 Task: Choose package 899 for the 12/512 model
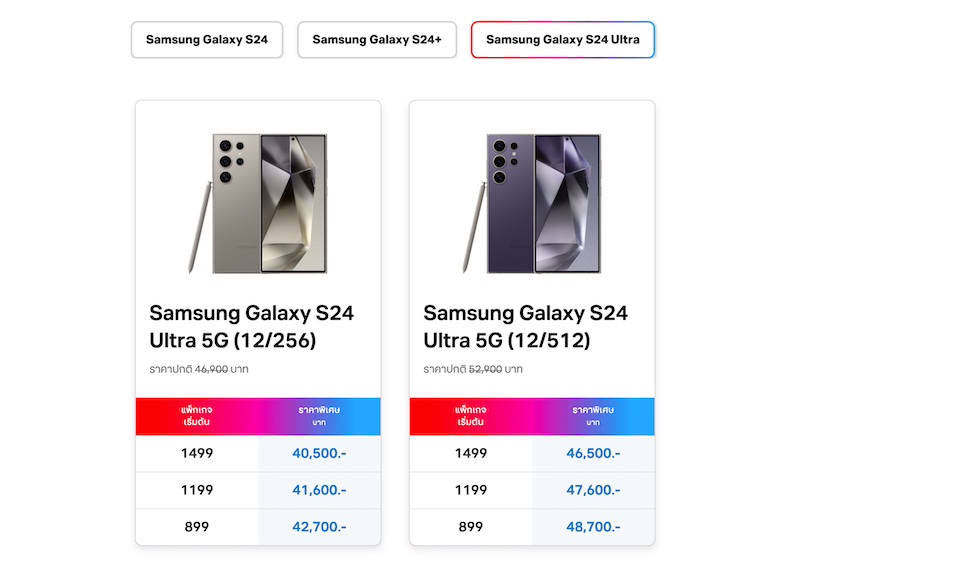point(471,527)
